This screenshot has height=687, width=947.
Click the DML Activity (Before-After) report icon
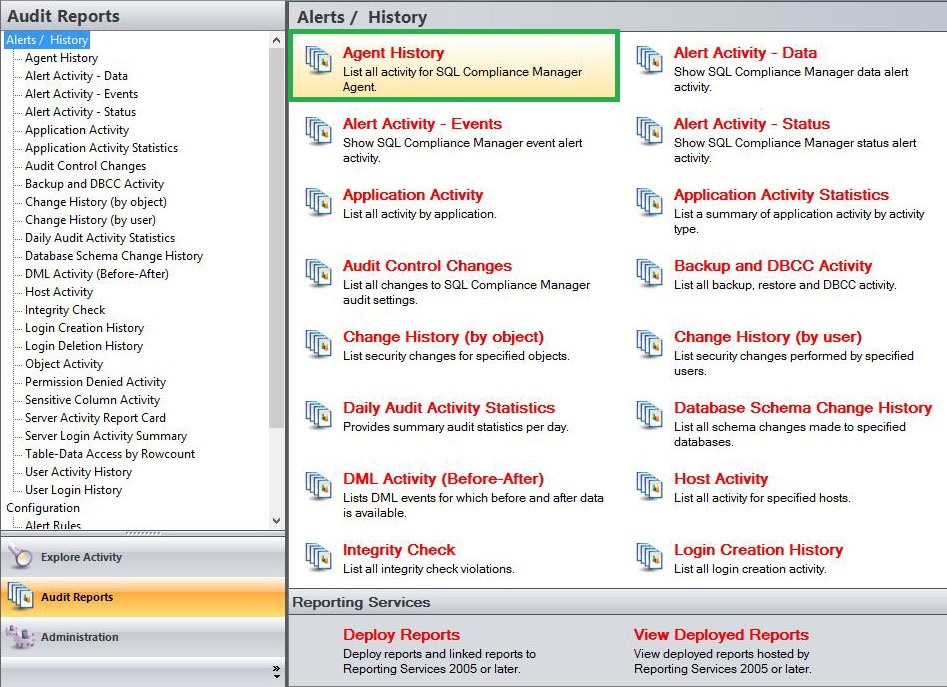[318, 486]
